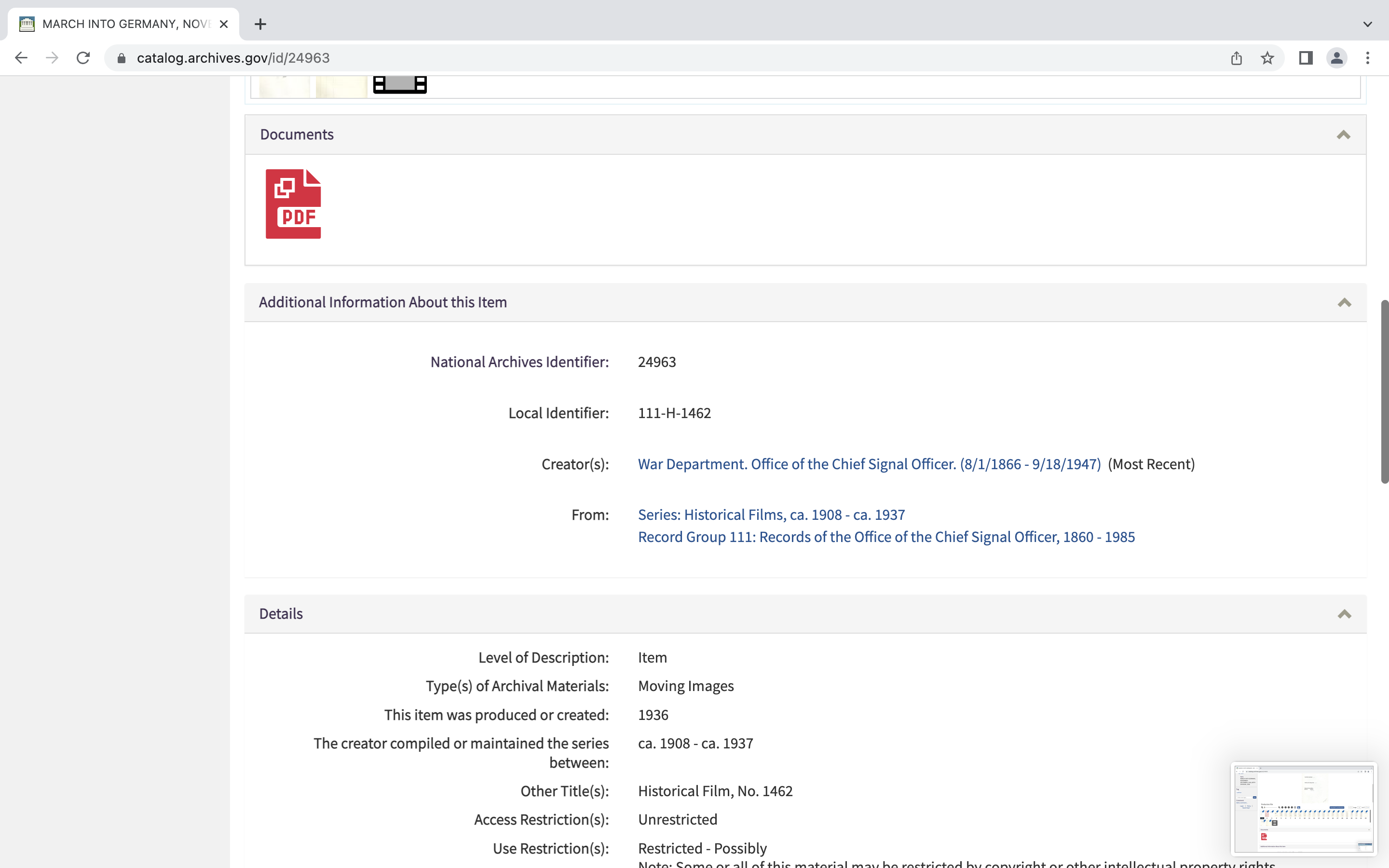Screen dimensions: 1389x868
Task: Open War Department Chief Signal Officer link
Action: (869, 464)
